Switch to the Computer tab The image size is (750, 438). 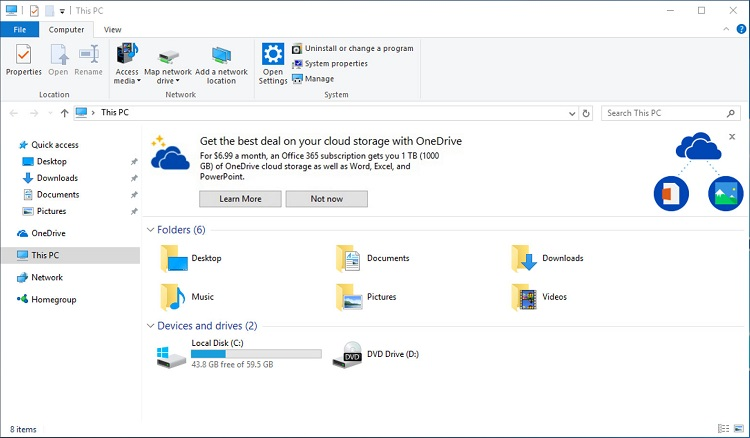66,30
